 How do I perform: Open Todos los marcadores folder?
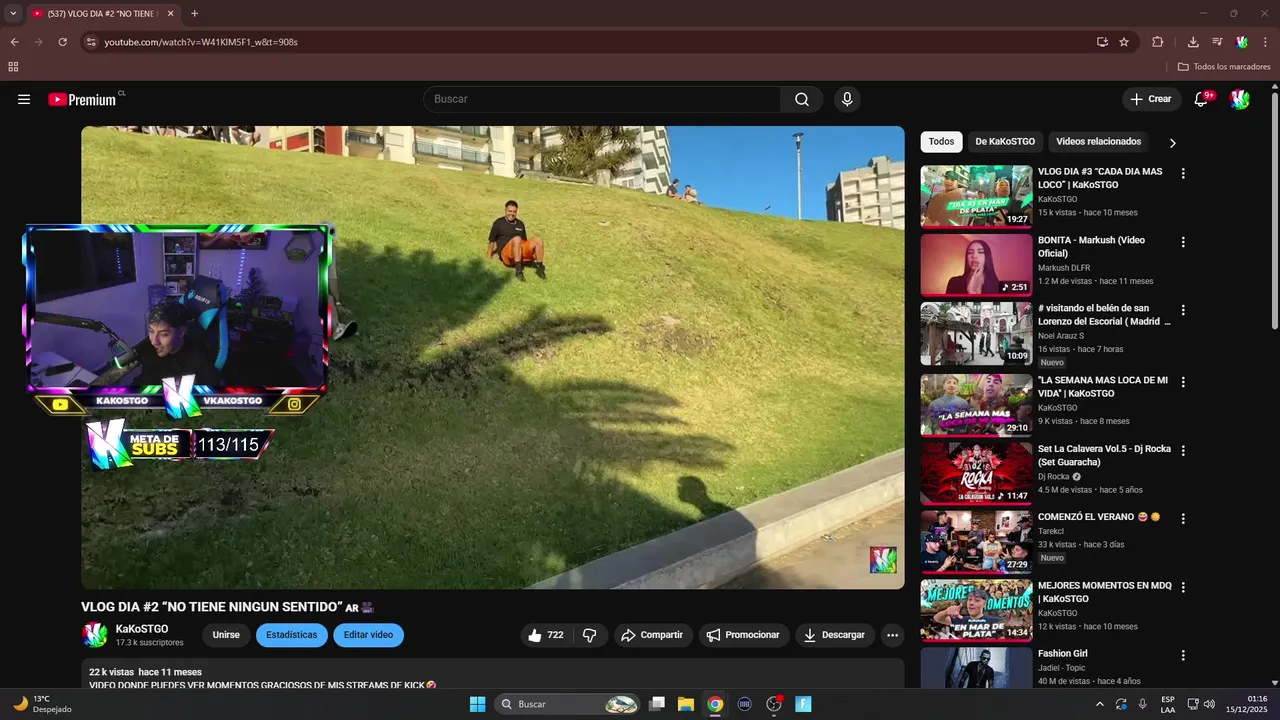coord(1224,67)
